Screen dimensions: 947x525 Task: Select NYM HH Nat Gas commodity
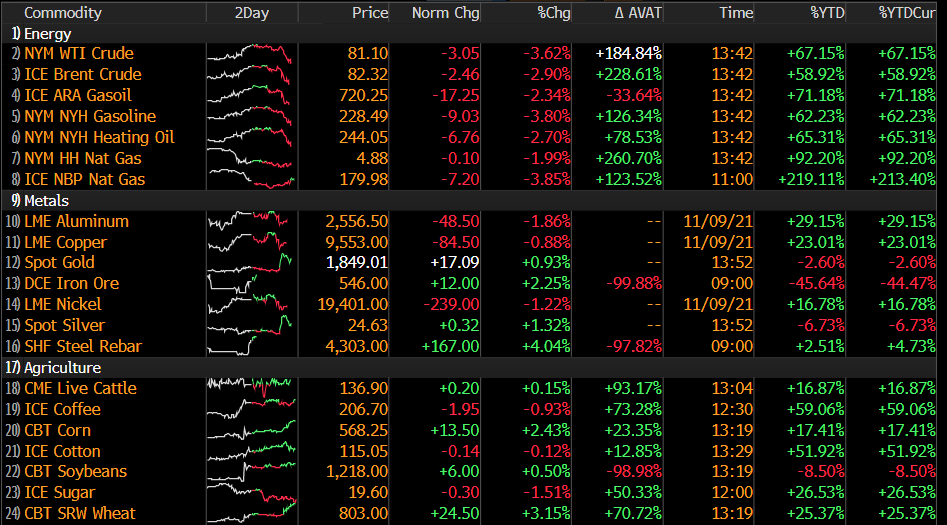[x=83, y=159]
